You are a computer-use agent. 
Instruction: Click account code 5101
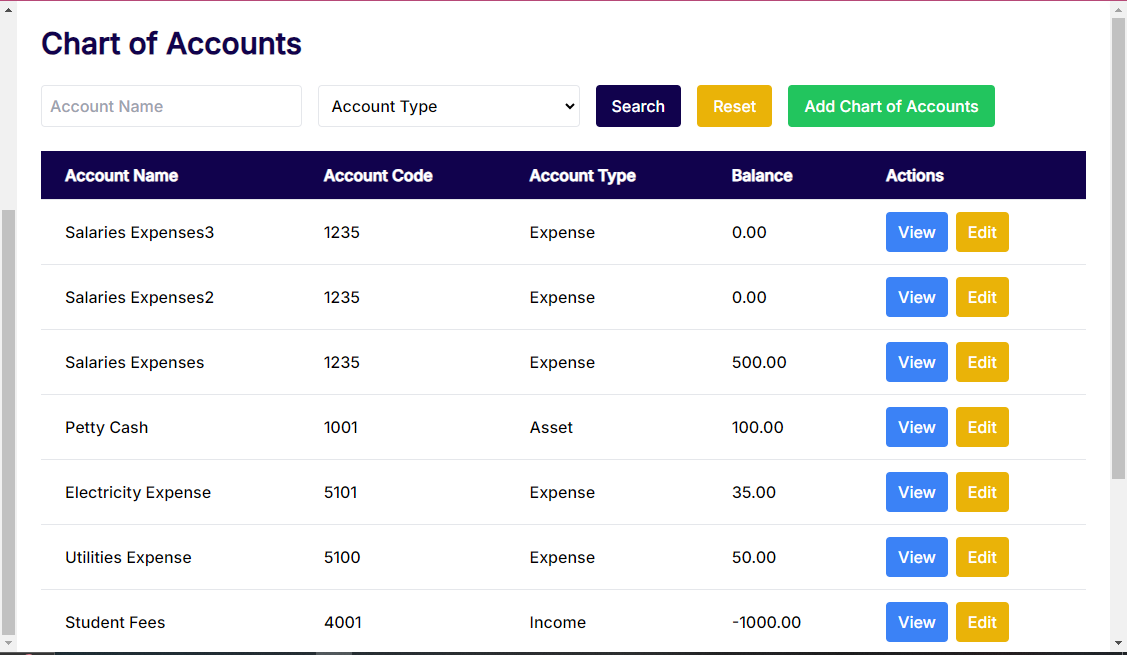click(340, 493)
